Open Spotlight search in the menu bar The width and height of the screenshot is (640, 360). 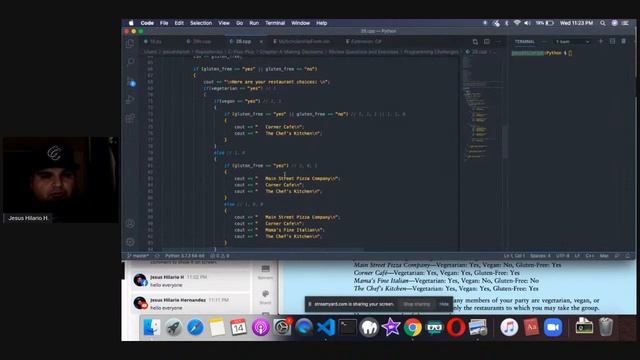tap(602, 23)
